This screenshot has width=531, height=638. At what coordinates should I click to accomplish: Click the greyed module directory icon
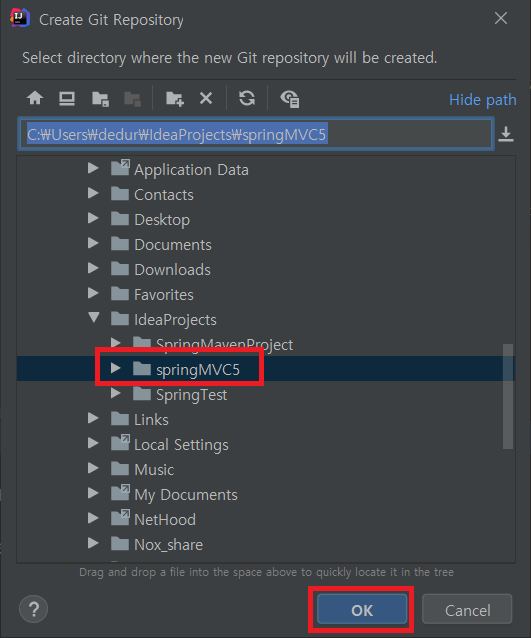coord(133,98)
